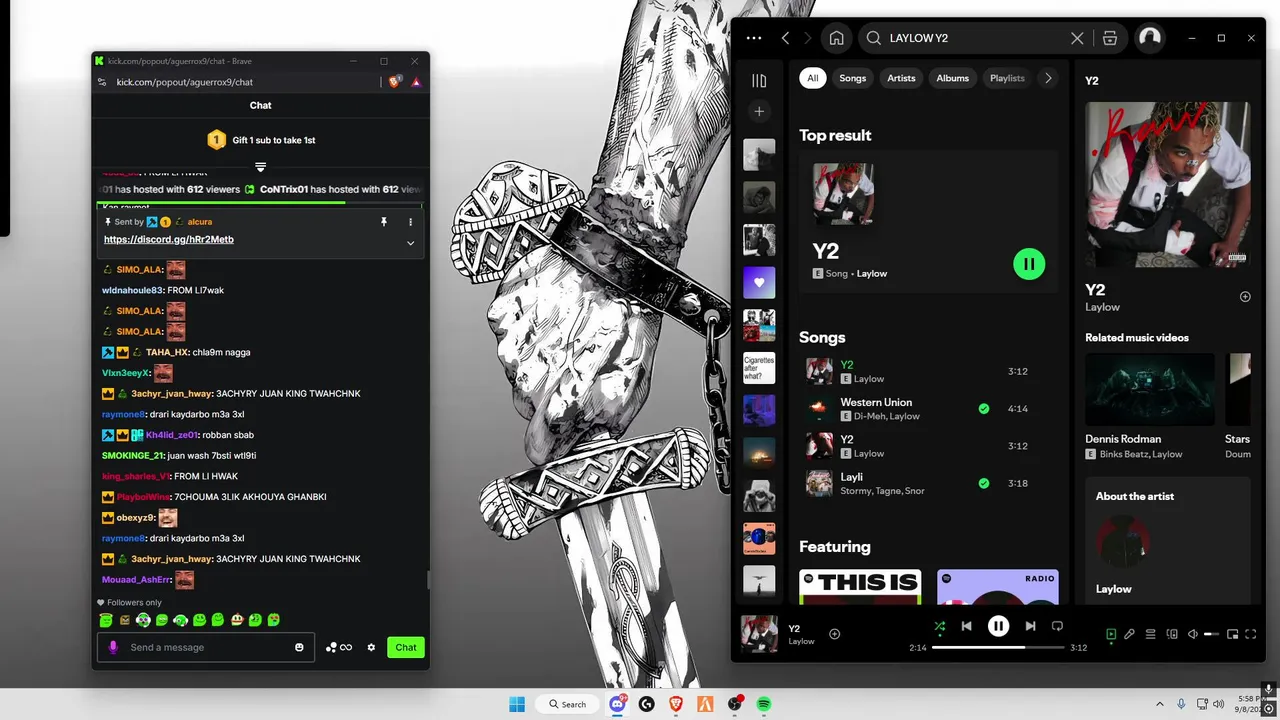
Task: Insert the first green emote with halo
Action: coord(106,620)
